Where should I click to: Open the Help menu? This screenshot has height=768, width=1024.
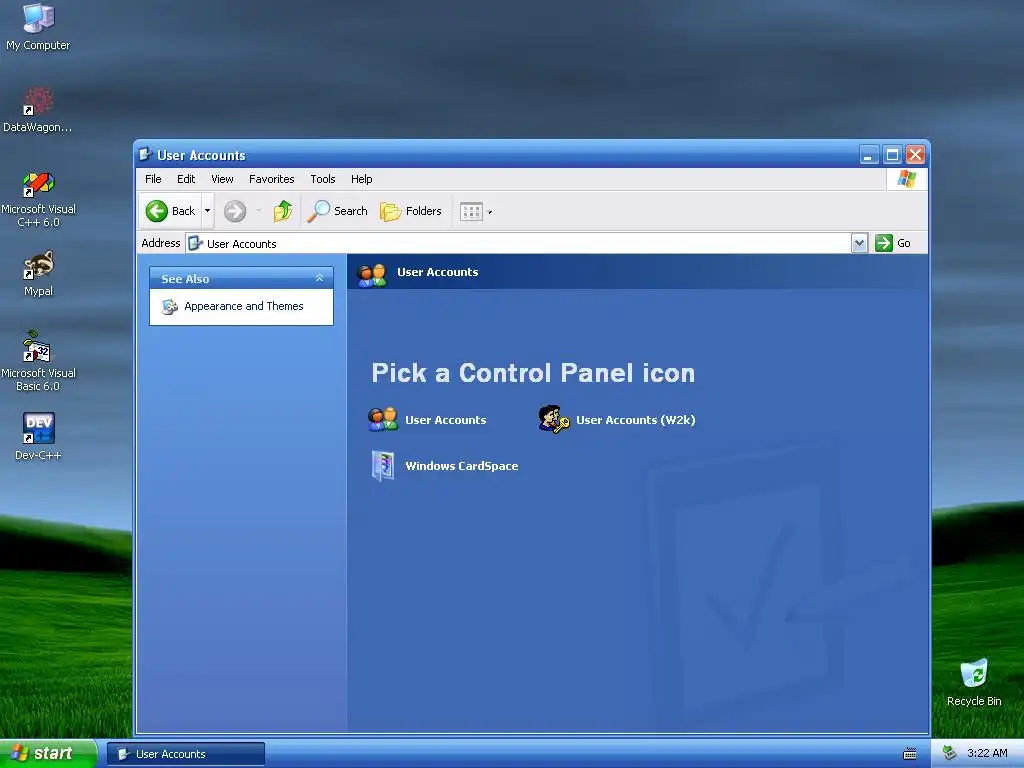click(361, 179)
